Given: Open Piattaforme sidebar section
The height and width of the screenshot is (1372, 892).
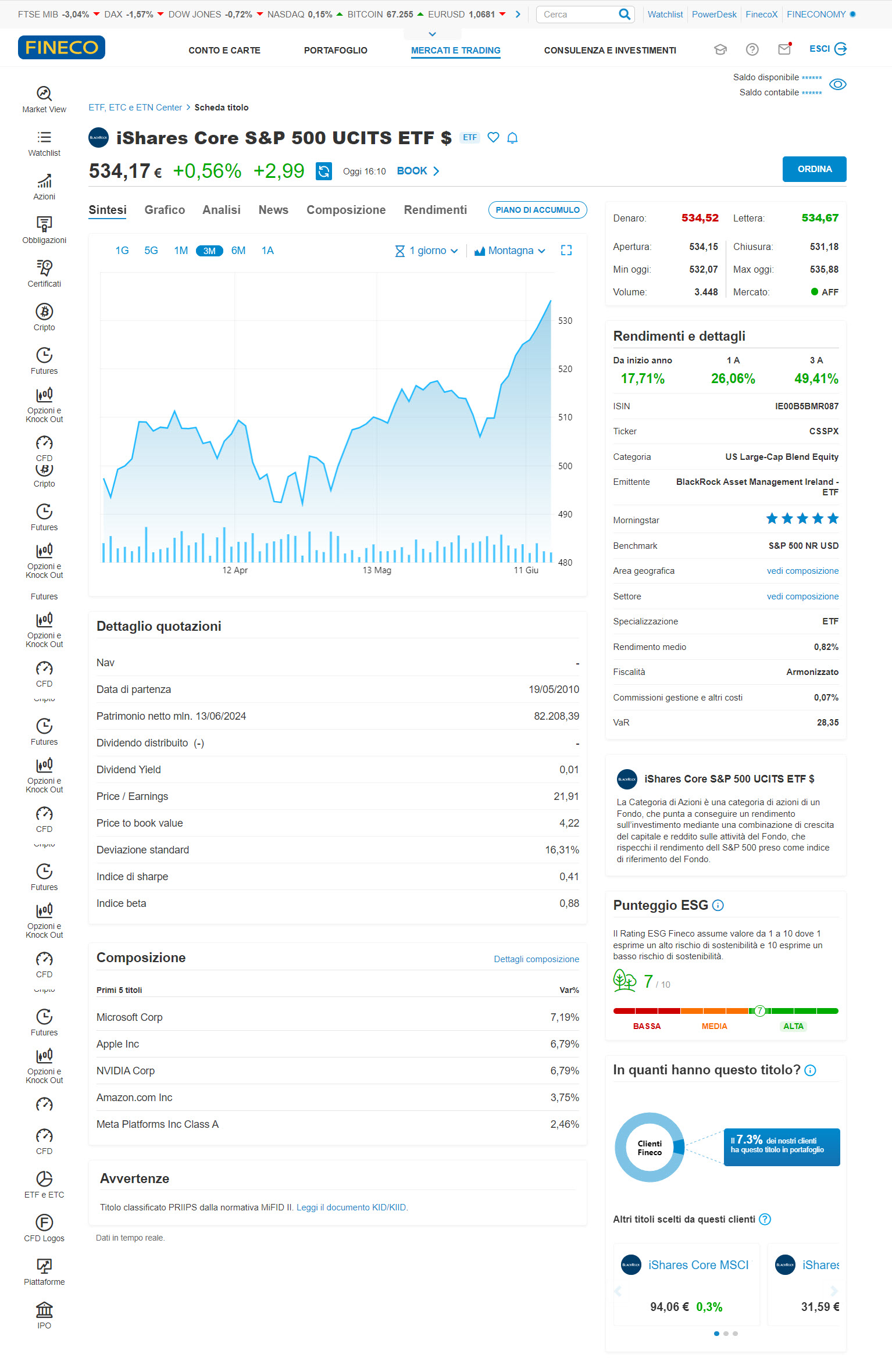Looking at the screenshot, I should [x=44, y=1272].
